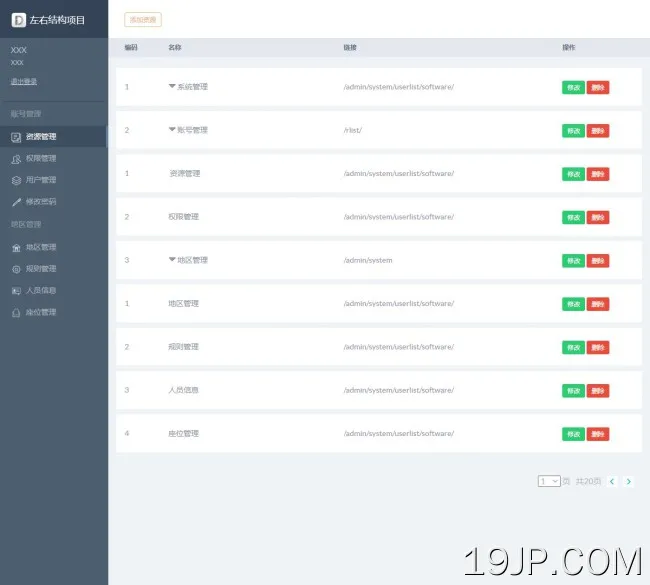650x585 pixels.
Task: Click the 规则管理 gear icon in sidebar
Action: click(x=16, y=269)
